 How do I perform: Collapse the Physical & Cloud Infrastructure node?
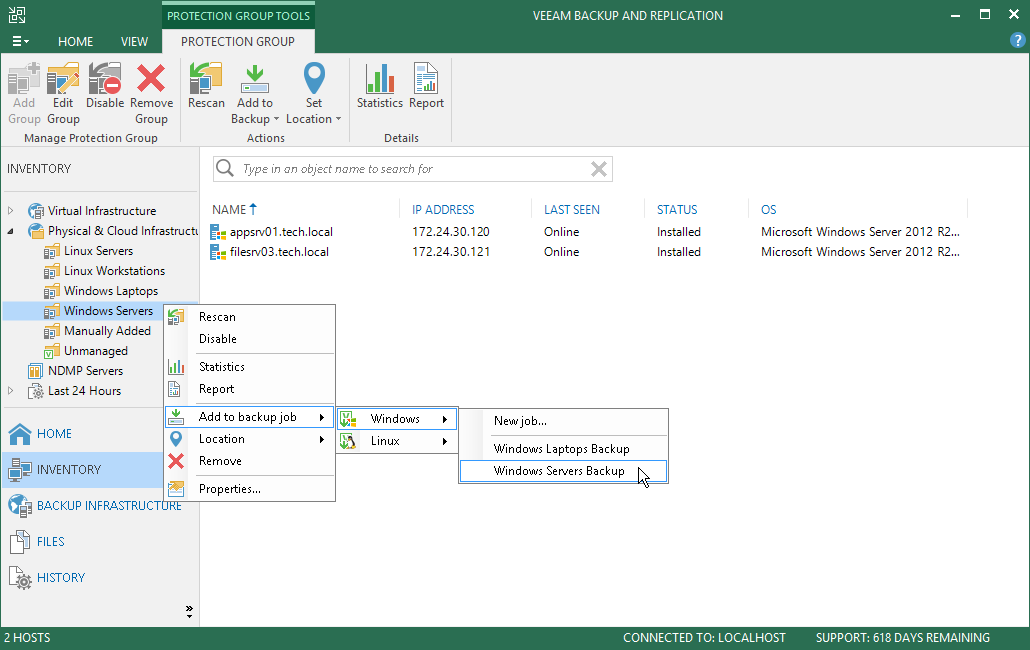(11, 231)
